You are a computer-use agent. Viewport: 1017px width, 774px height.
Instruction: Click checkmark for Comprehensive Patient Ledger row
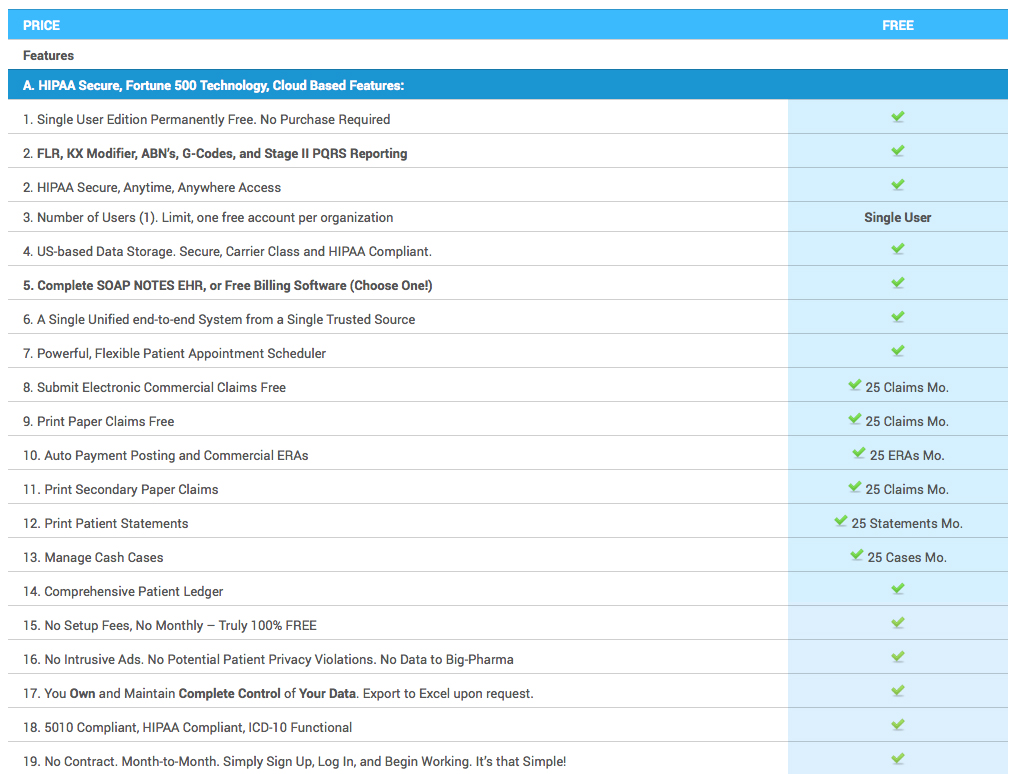[898, 588]
